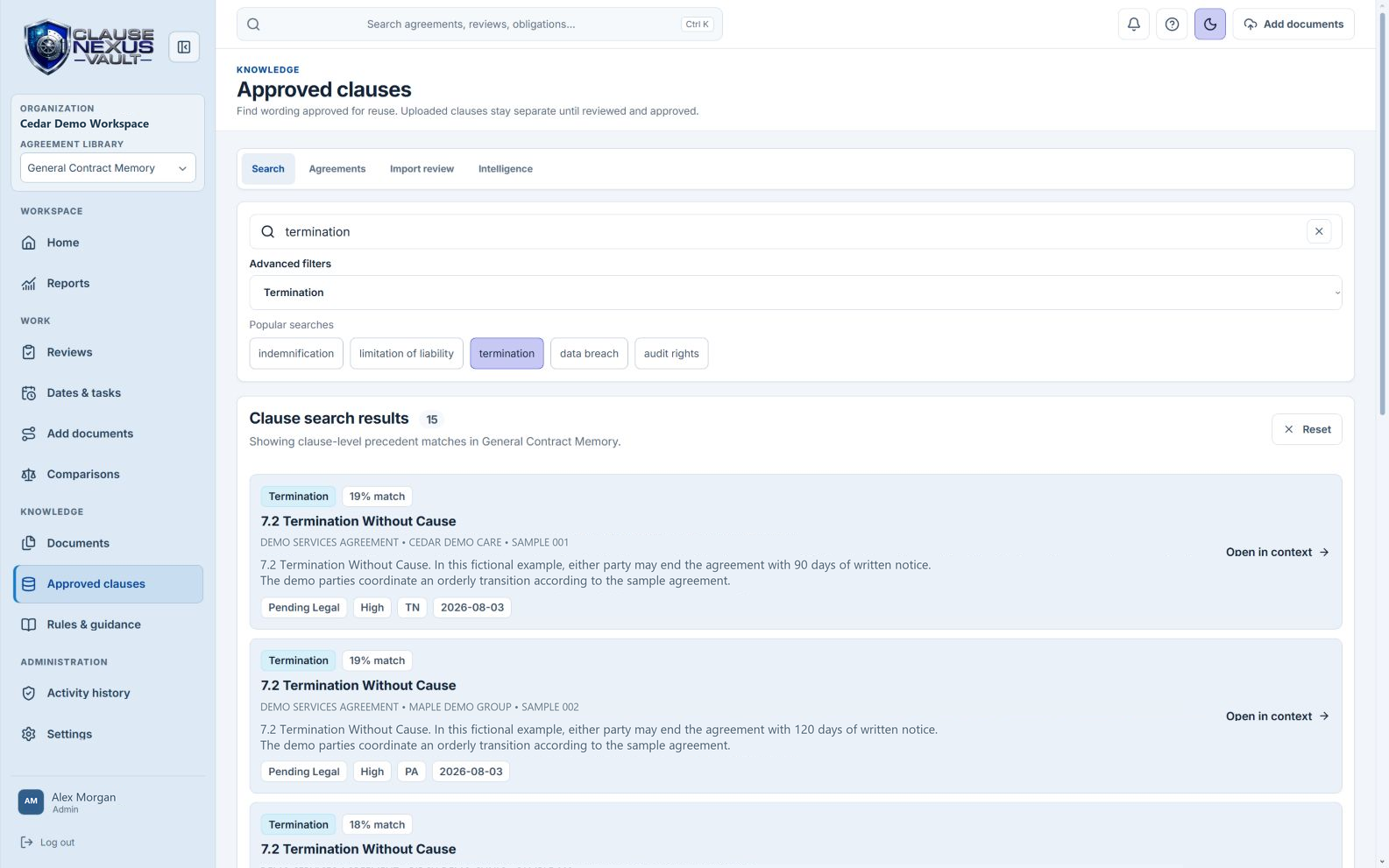Clear the termination search with the X
Viewport: 1389px width, 868px height.
1318,231
